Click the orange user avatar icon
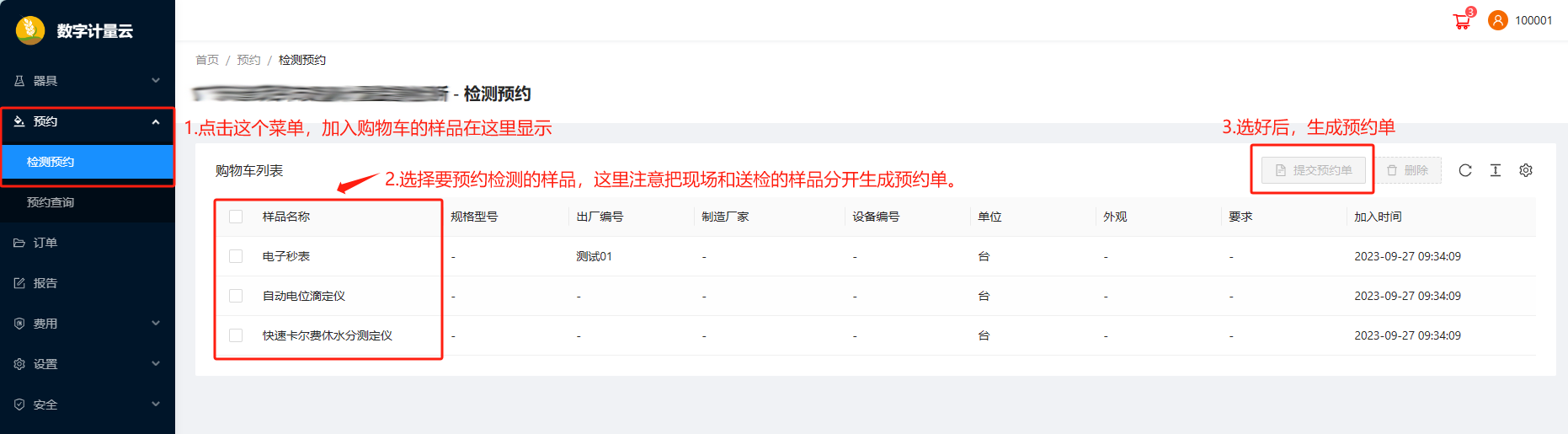Viewport: 1568px width, 434px height. (x=1497, y=20)
